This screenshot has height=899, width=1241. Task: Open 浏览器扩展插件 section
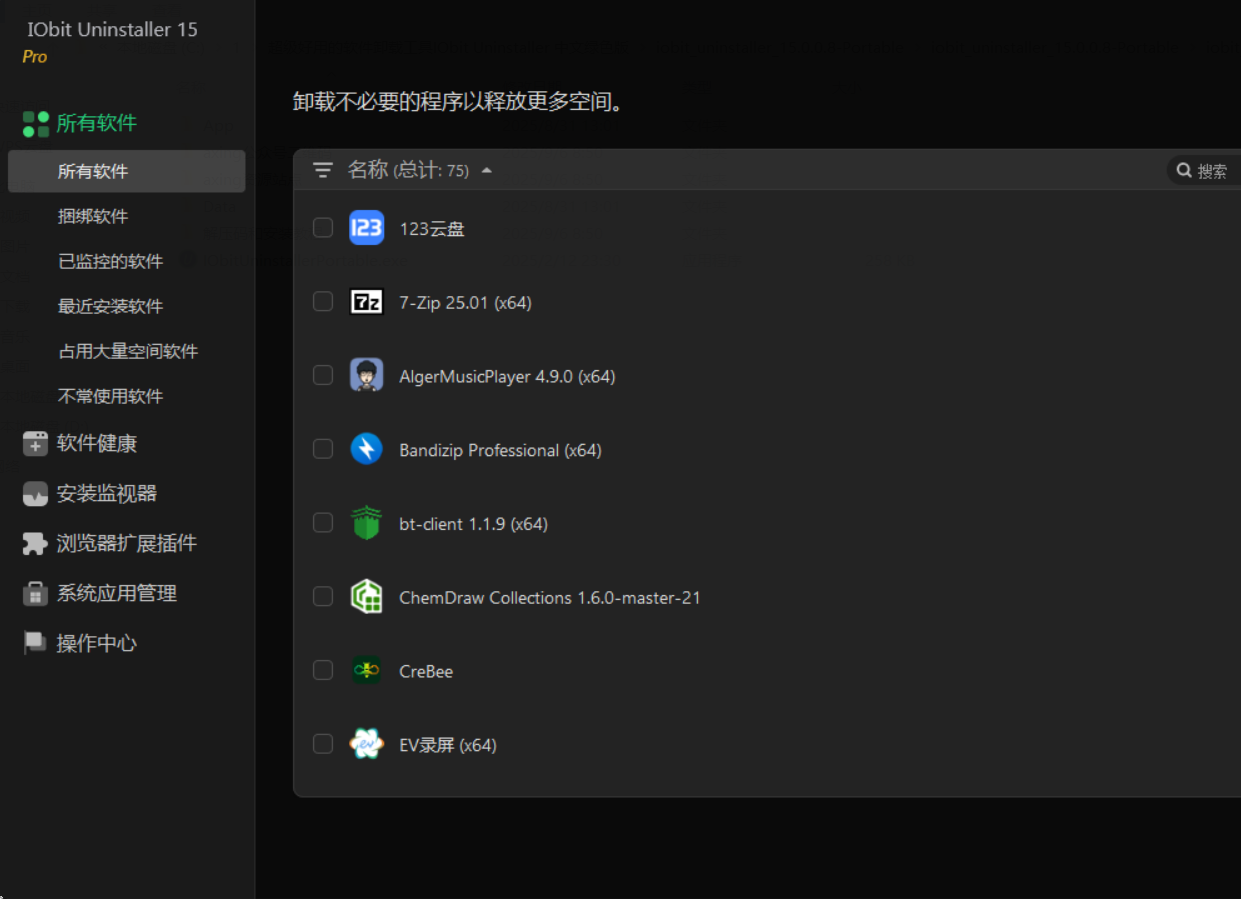(127, 544)
